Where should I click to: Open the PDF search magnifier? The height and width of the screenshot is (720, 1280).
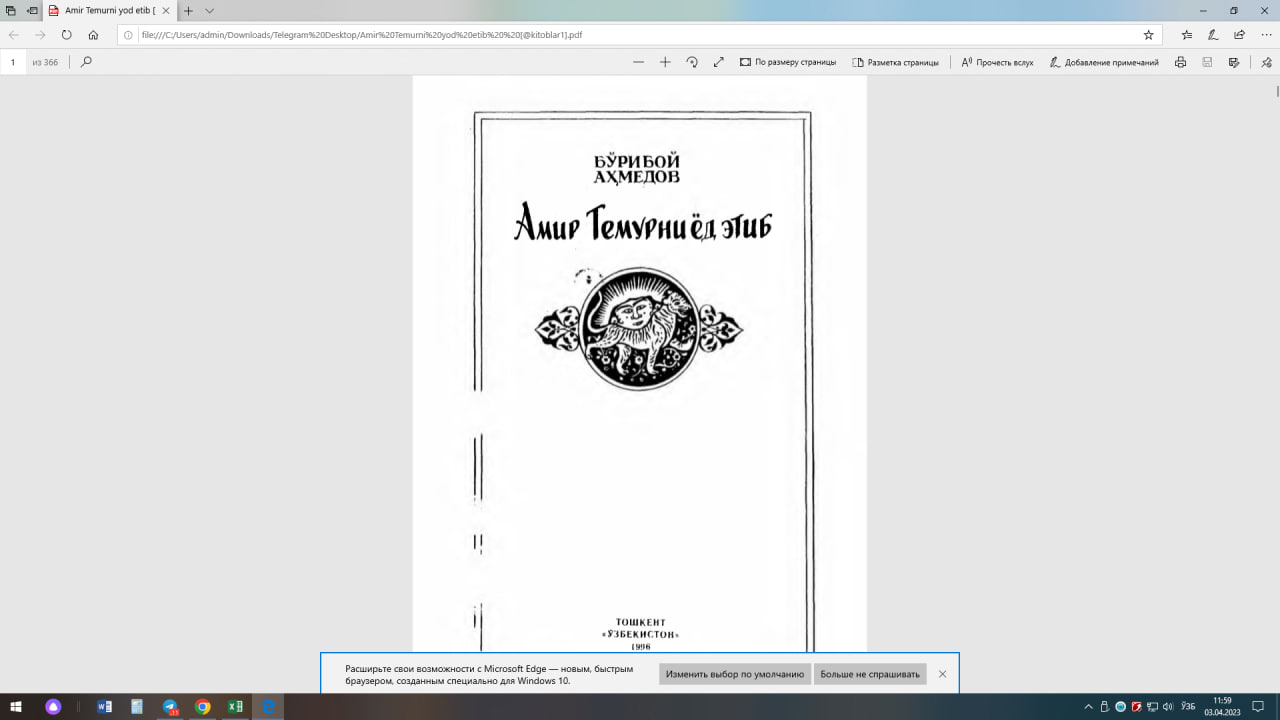[86, 62]
